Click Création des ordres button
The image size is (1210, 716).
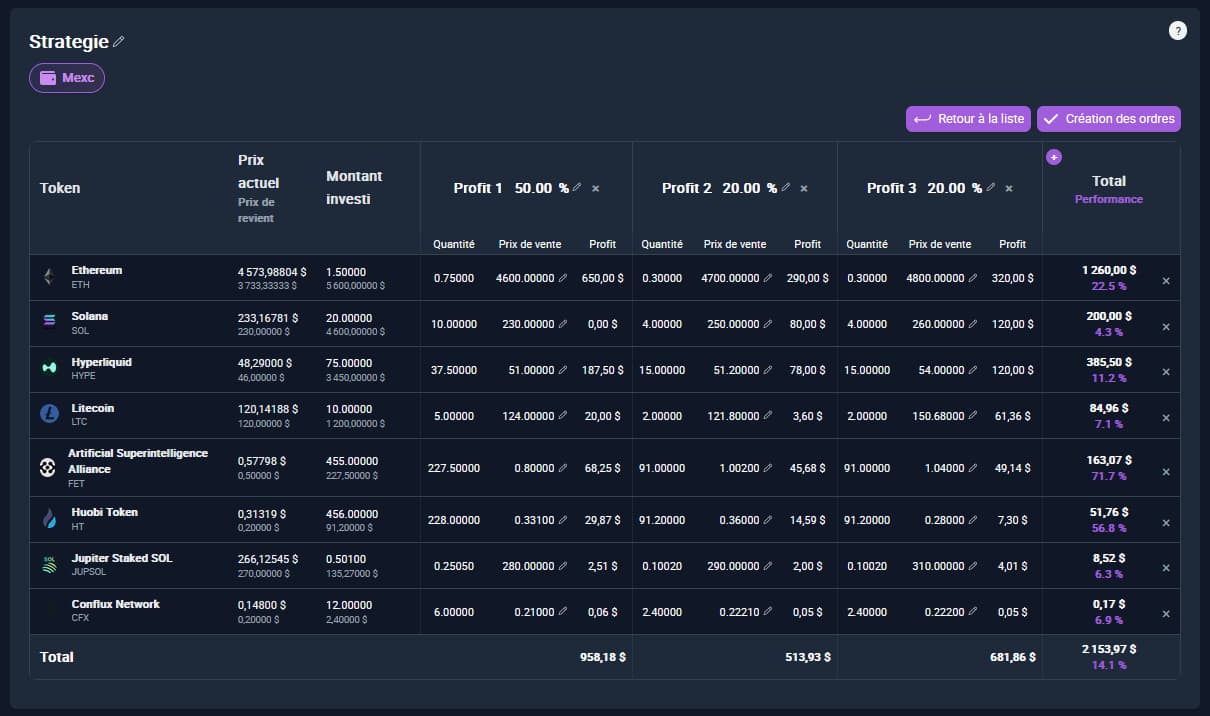pos(1109,119)
